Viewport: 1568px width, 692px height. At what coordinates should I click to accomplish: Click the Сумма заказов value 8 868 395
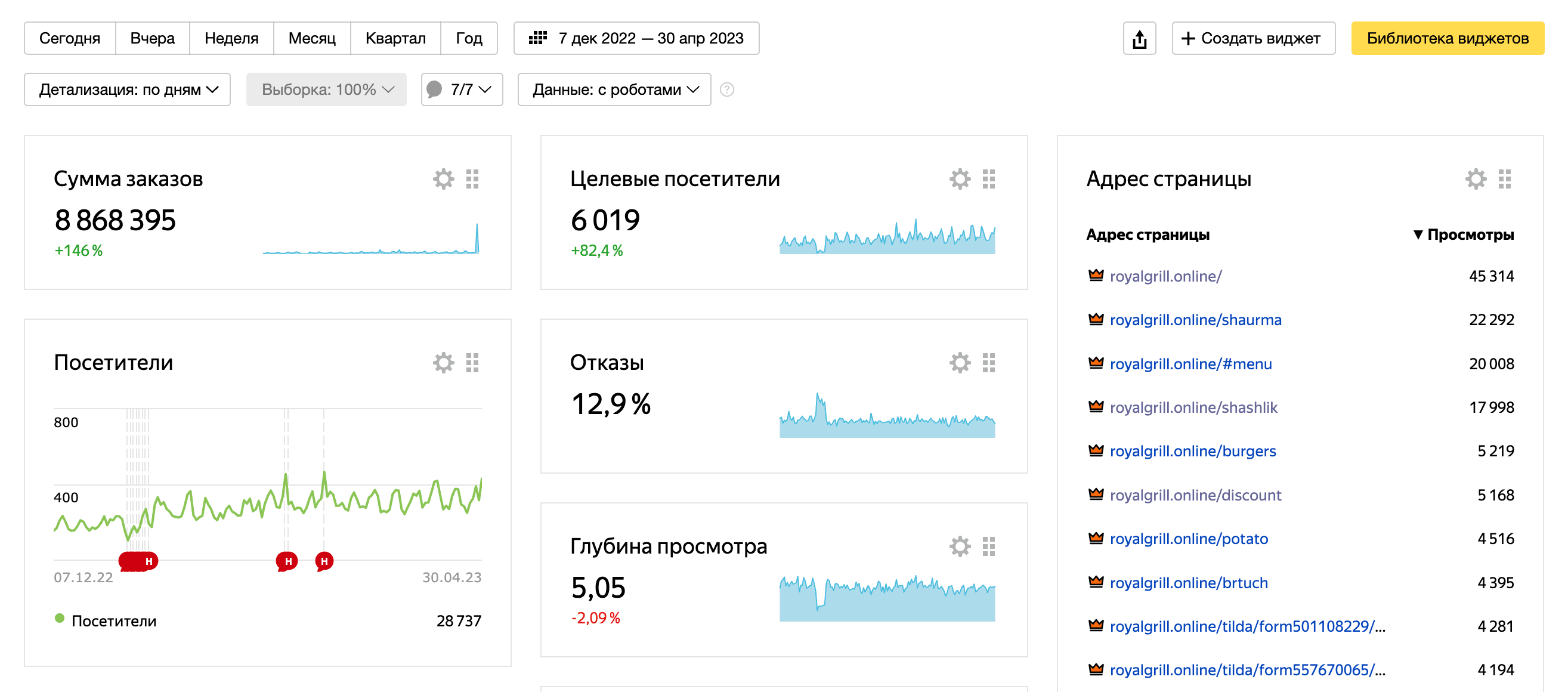115,220
